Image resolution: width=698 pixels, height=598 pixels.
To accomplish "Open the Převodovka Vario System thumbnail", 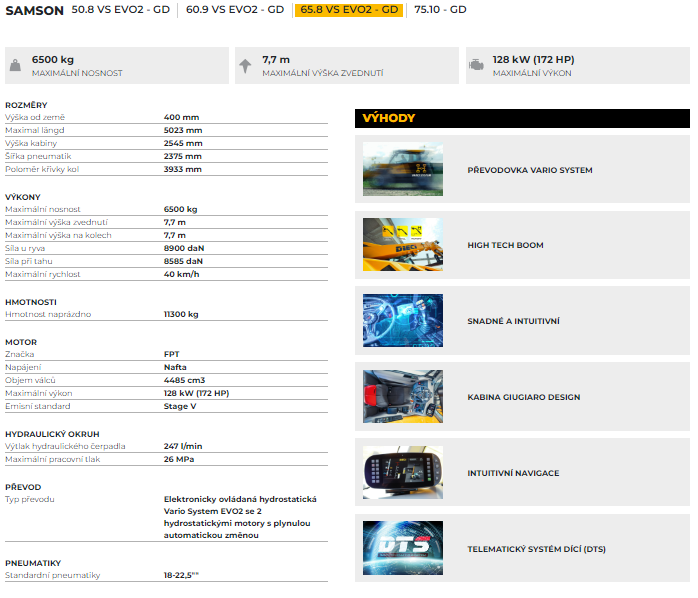I will click(x=402, y=169).
